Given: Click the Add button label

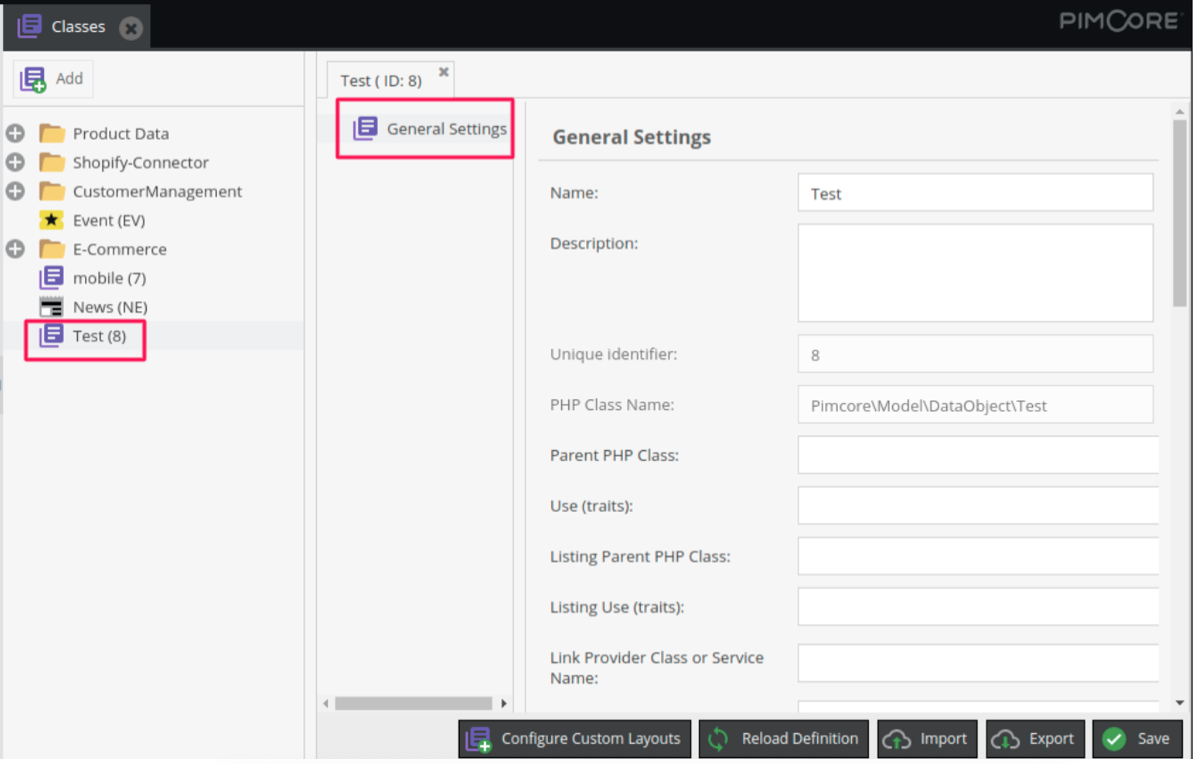Looking at the screenshot, I should pyautogui.click(x=69, y=78).
